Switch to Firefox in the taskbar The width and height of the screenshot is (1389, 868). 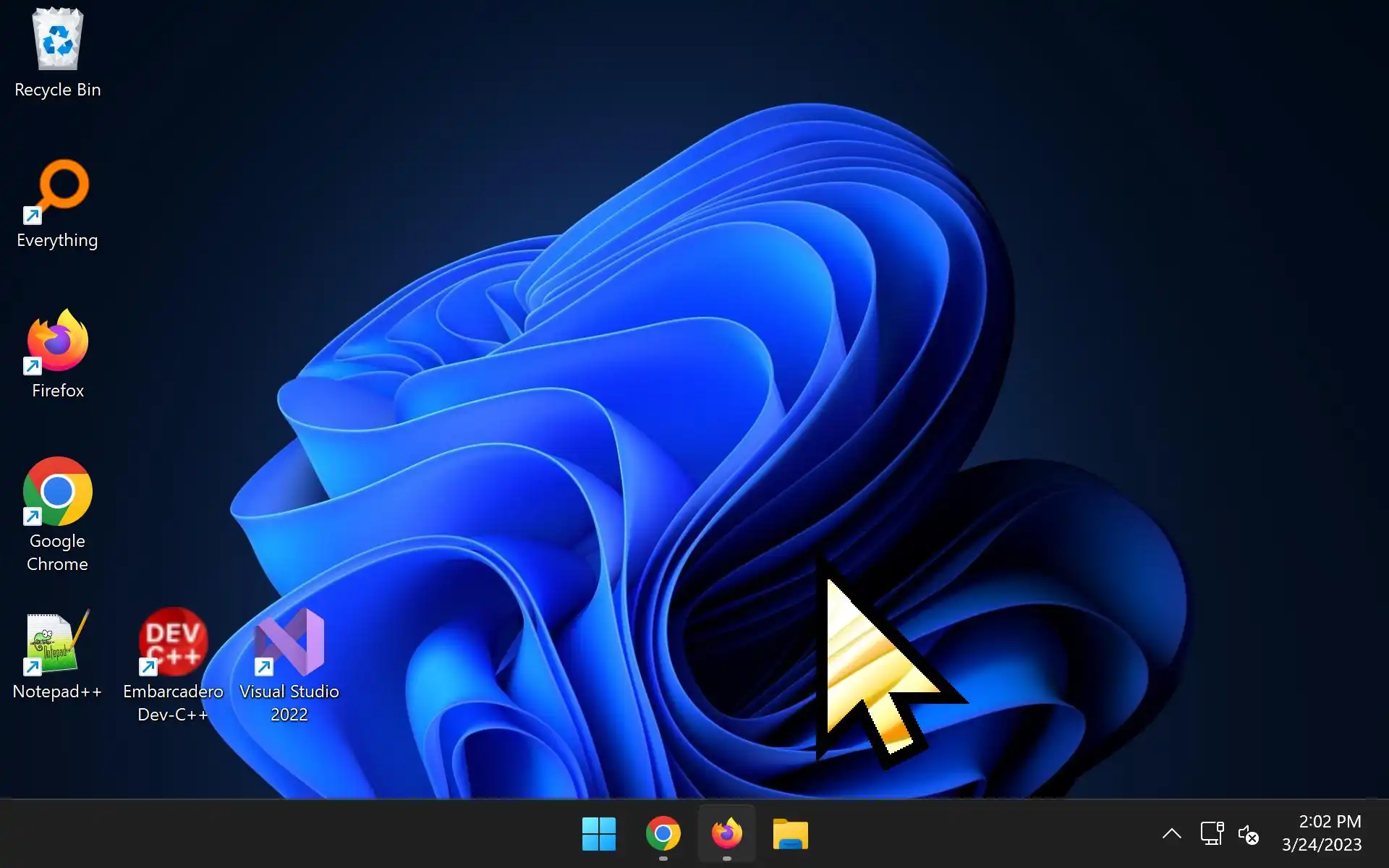(726, 834)
